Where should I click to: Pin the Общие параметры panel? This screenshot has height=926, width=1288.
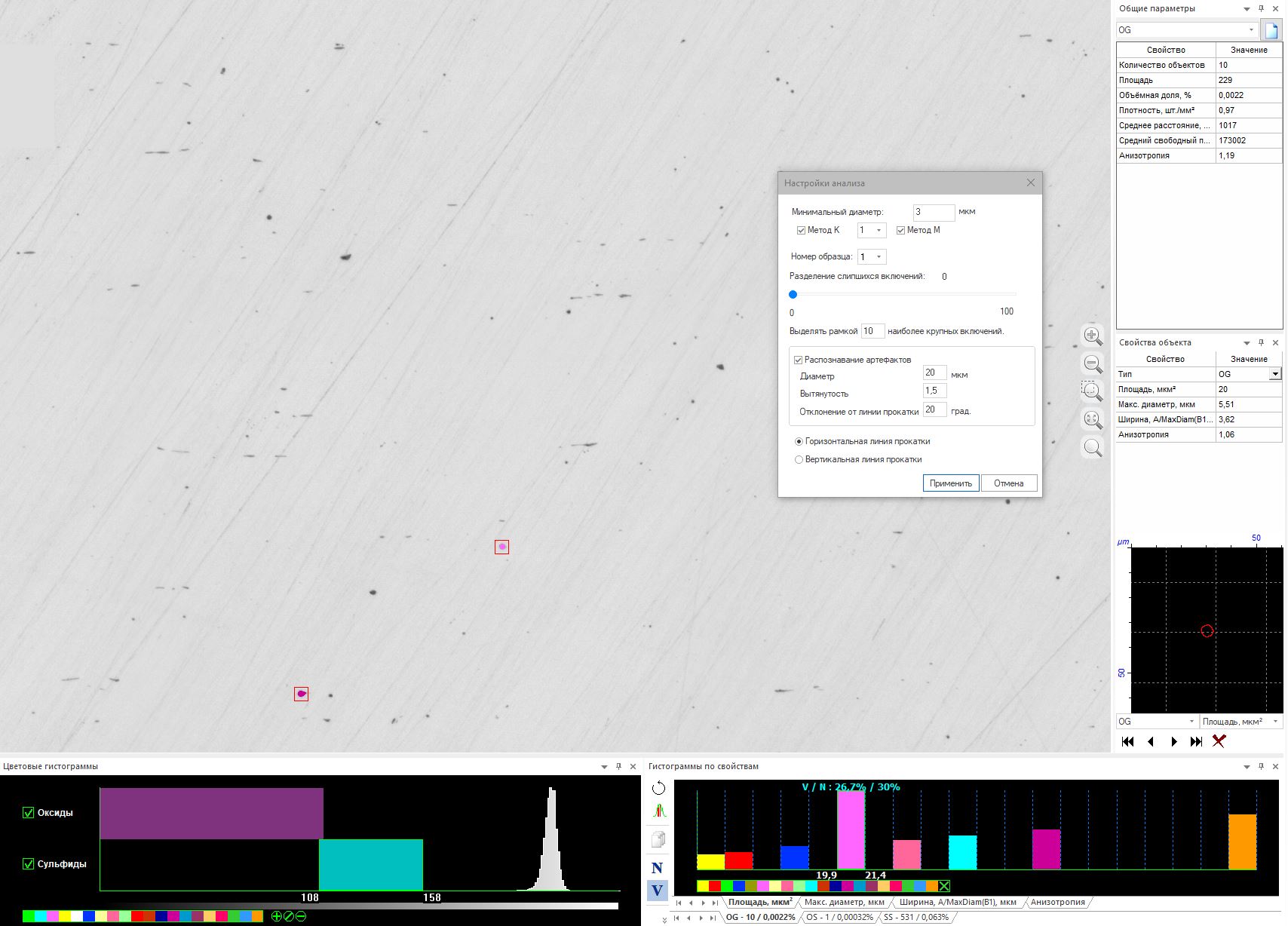click(x=1261, y=9)
